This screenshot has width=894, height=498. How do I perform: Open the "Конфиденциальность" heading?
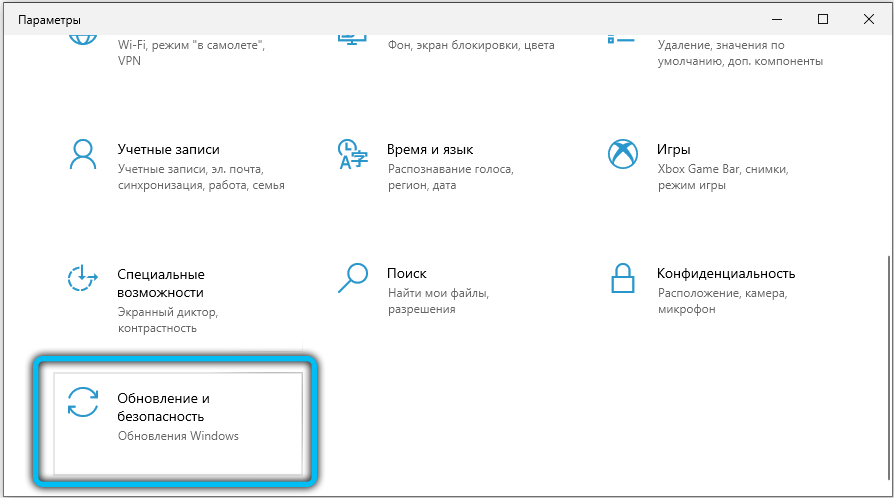point(725,273)
